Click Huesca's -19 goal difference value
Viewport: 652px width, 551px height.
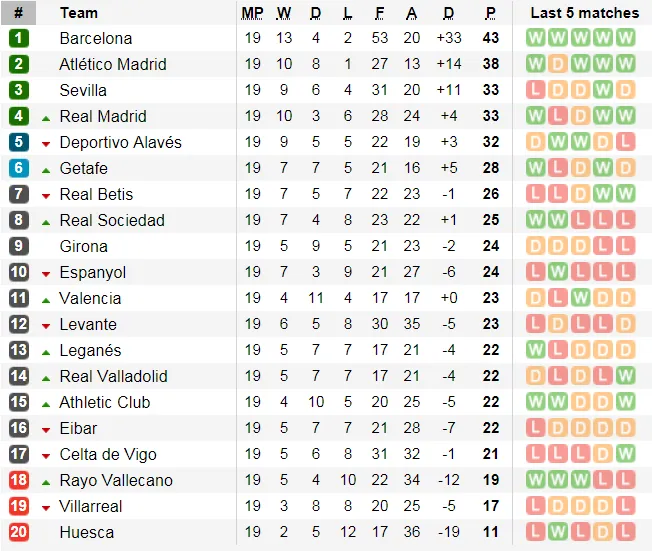click(448, 532)
